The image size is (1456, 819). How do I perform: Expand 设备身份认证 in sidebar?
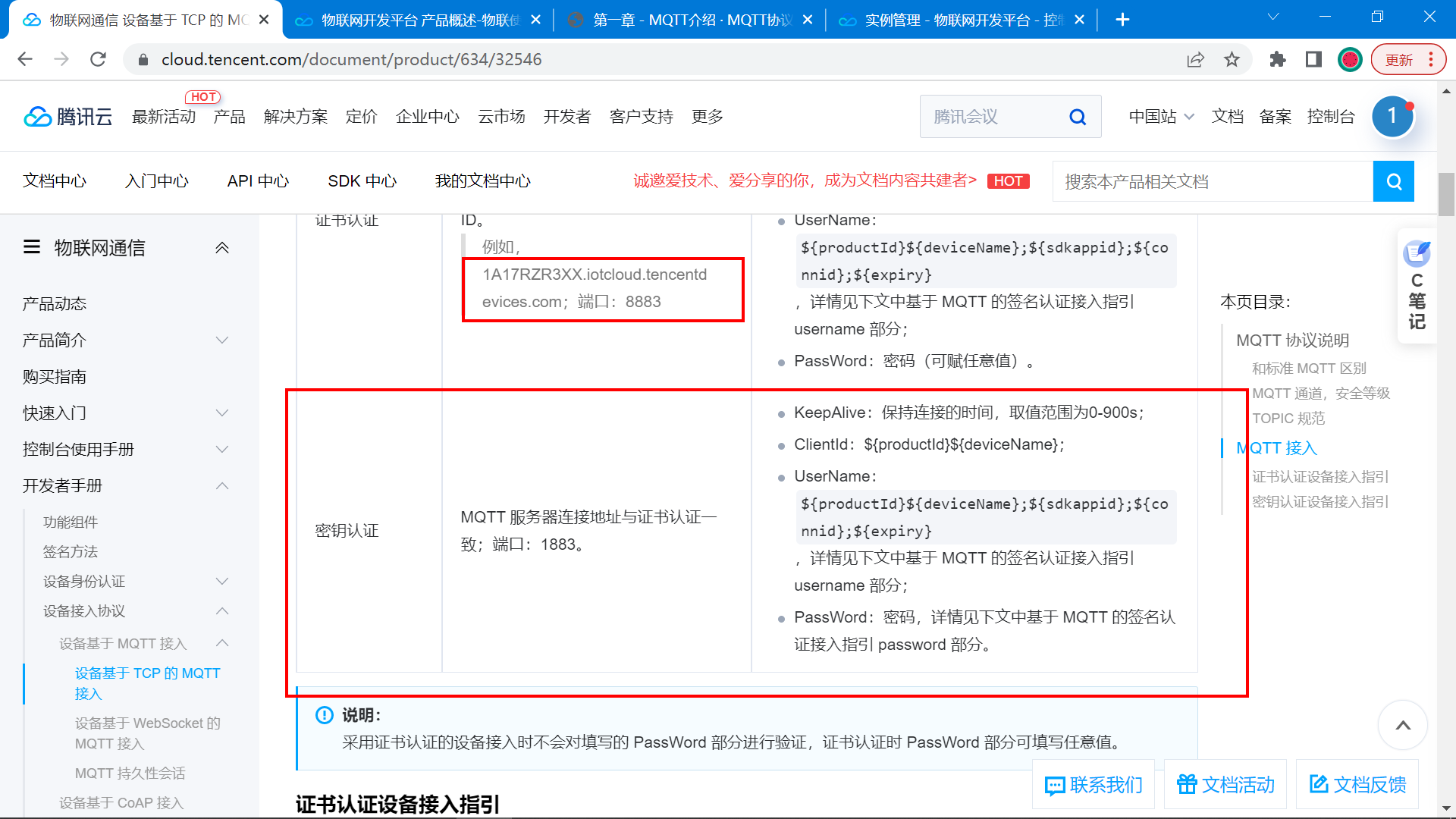(x=222, y=582)
